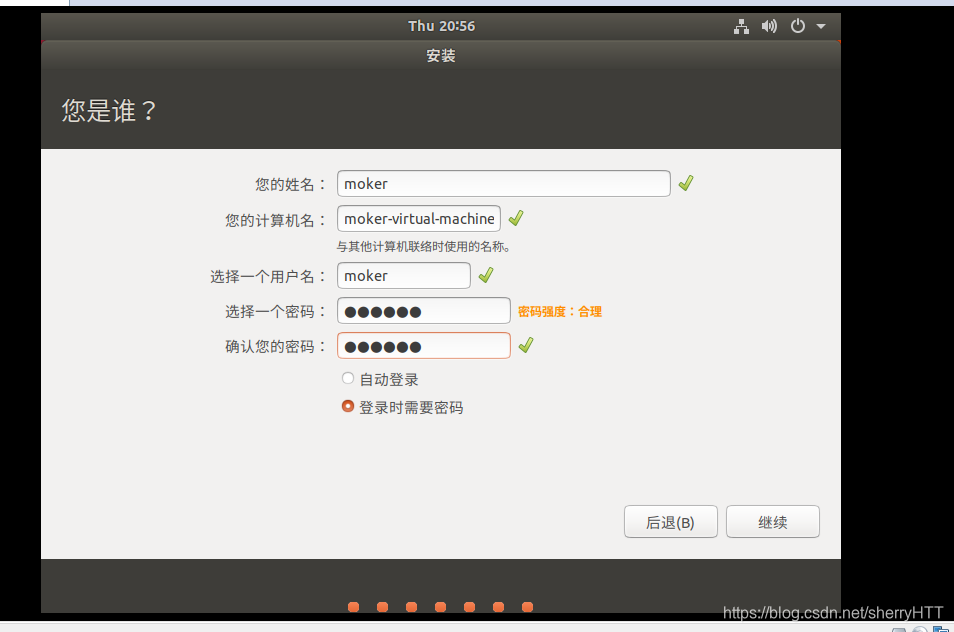Click the checkmark beside the username field
Viewport: 954px width, 632px height.
point(486,275)
